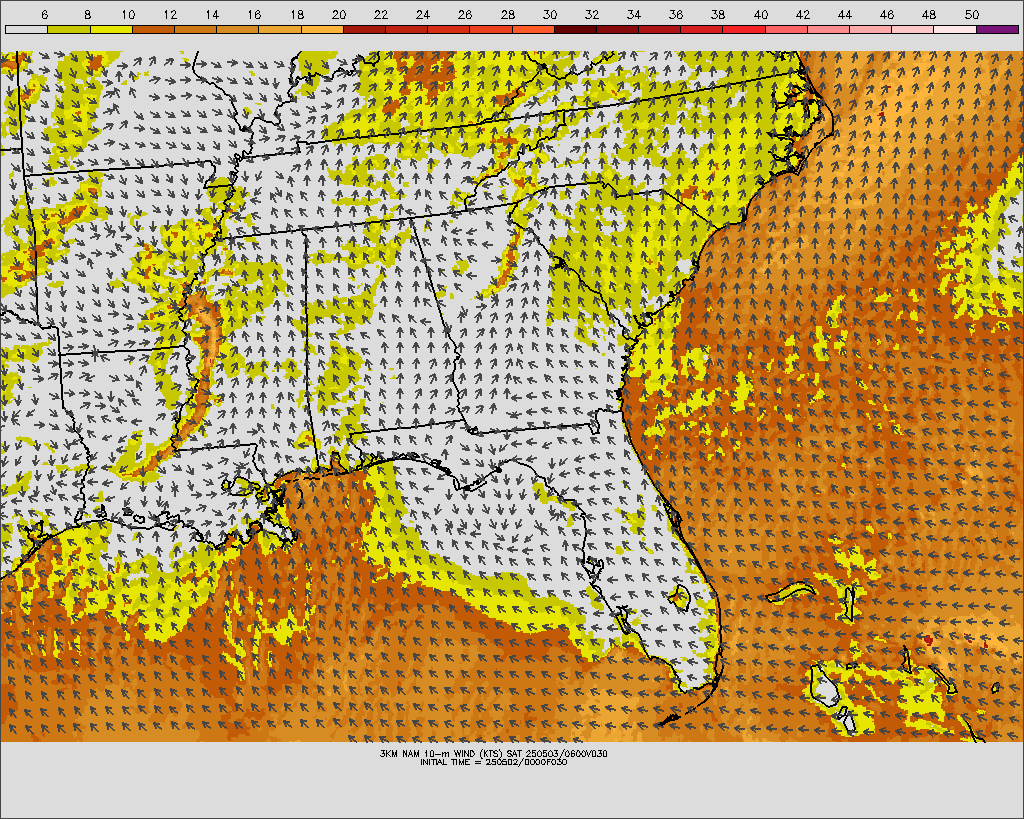Click the bright yellow 8–10 knots swatch

click(x=111, y=30)
